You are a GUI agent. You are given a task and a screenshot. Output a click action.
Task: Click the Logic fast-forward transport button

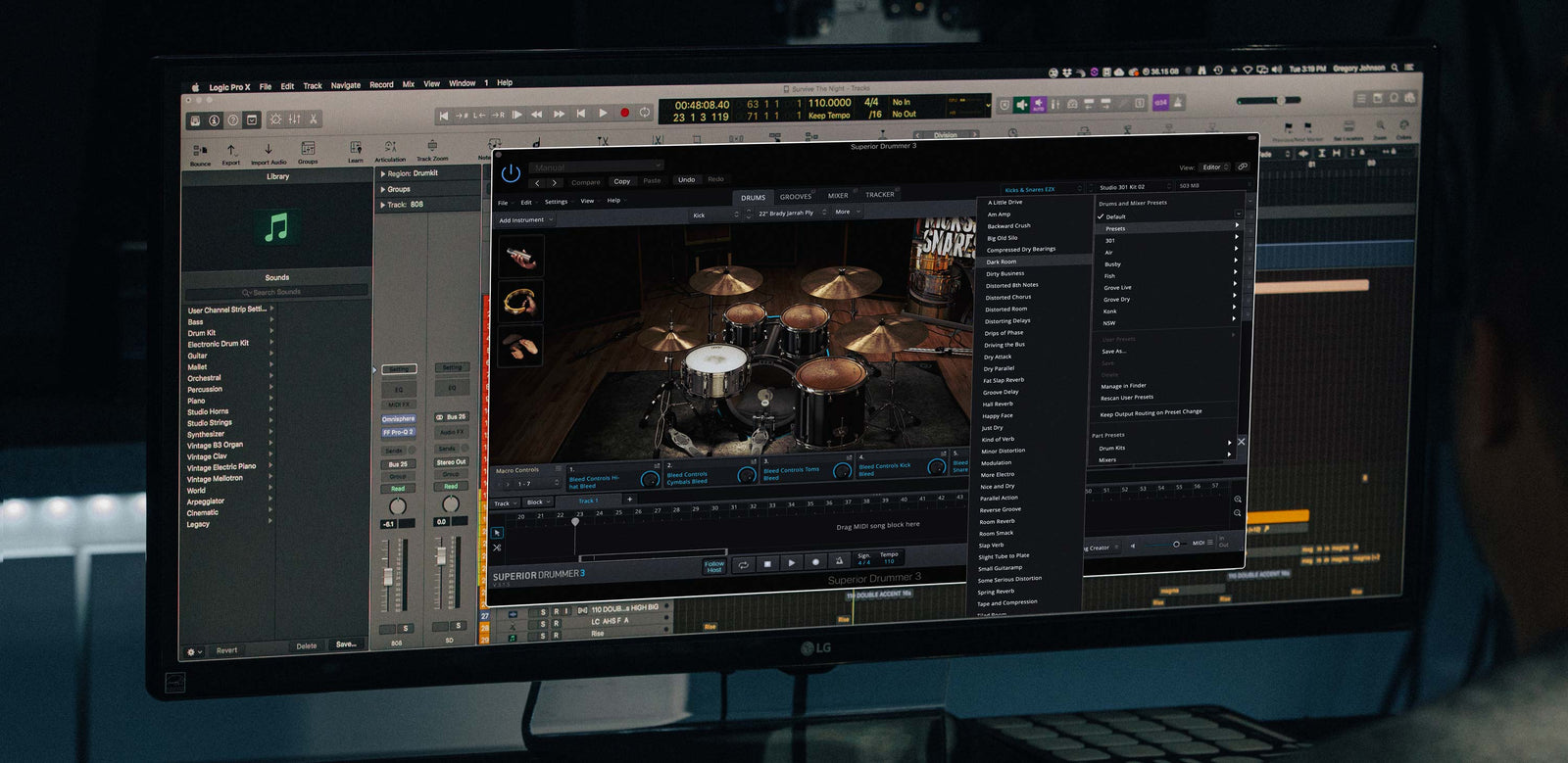tap(559, 115)
